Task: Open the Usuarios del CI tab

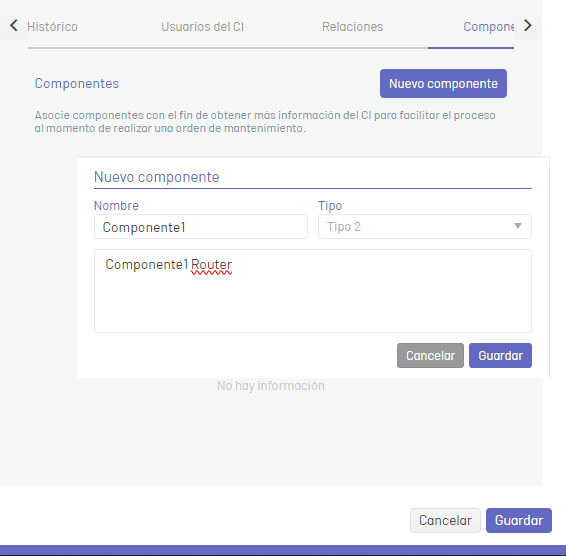Action: [x=203, y=27]
